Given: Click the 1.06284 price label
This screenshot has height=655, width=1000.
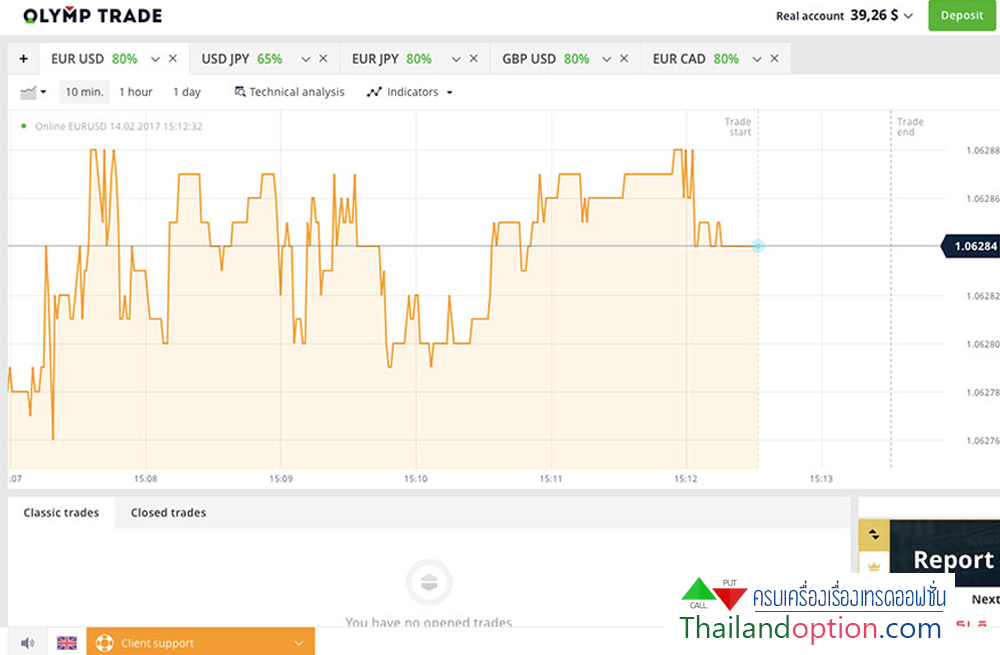Looking at the screenshot, I should [971, 246].
